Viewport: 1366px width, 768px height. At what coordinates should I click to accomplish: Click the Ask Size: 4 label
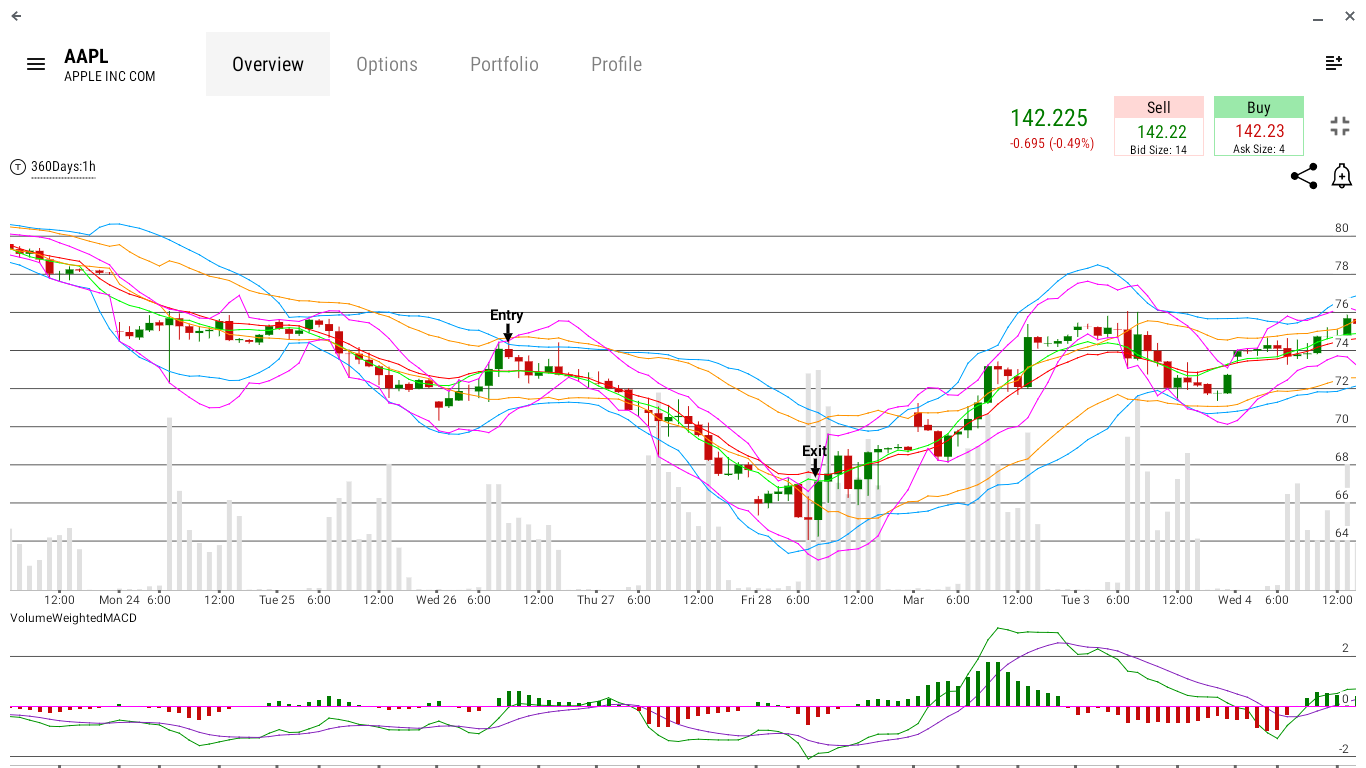click(x=1259, y=150)
